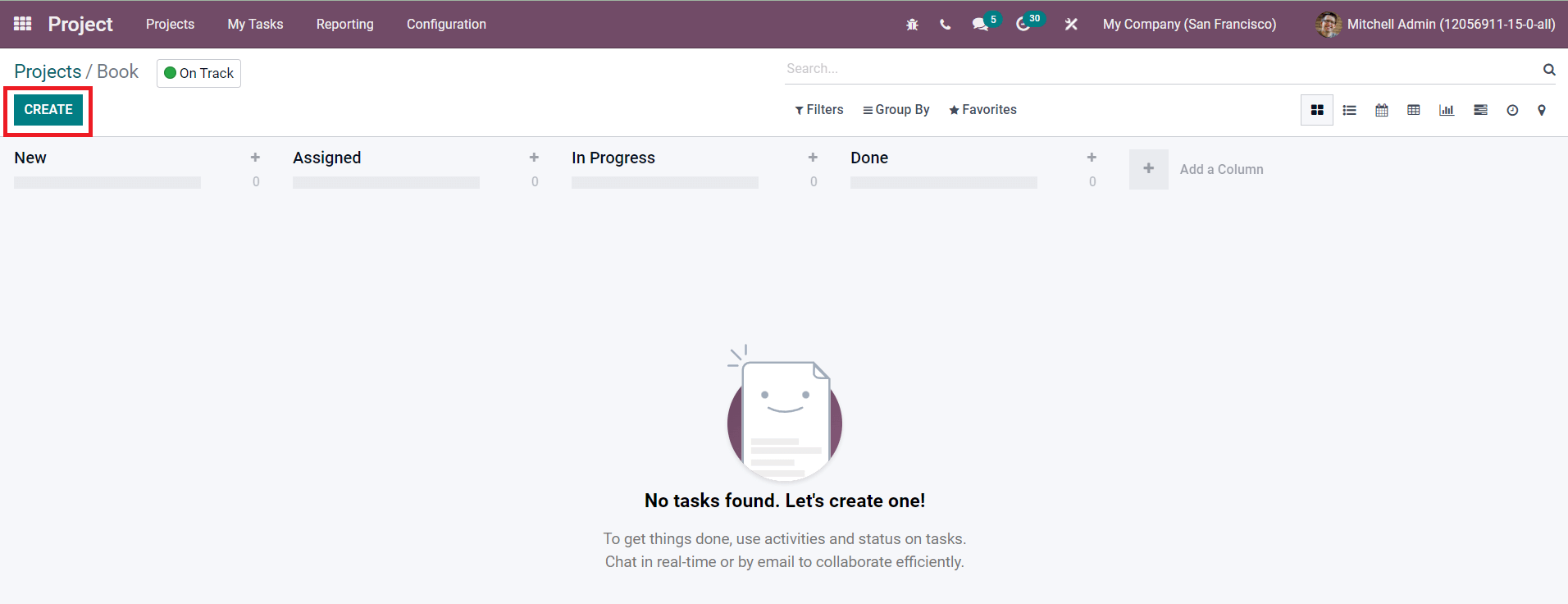Click Add a Column label
The height and width of the screenshot is (604, 1568).
click(1222, 169)
